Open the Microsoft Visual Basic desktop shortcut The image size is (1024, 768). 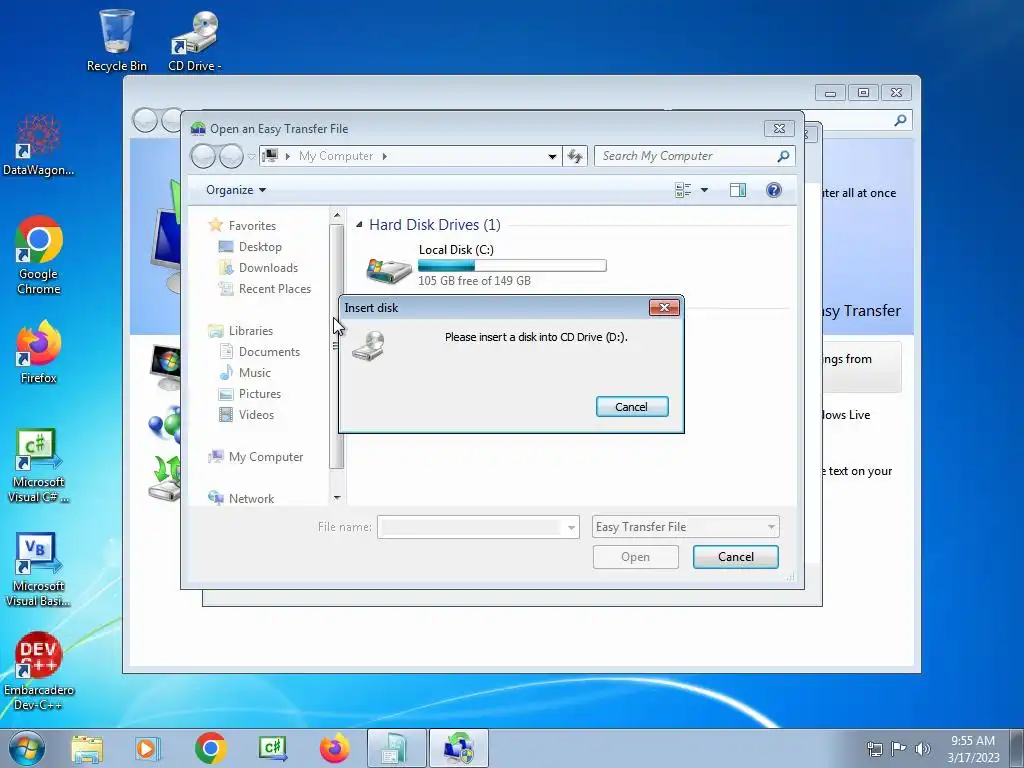coord(39,569)
